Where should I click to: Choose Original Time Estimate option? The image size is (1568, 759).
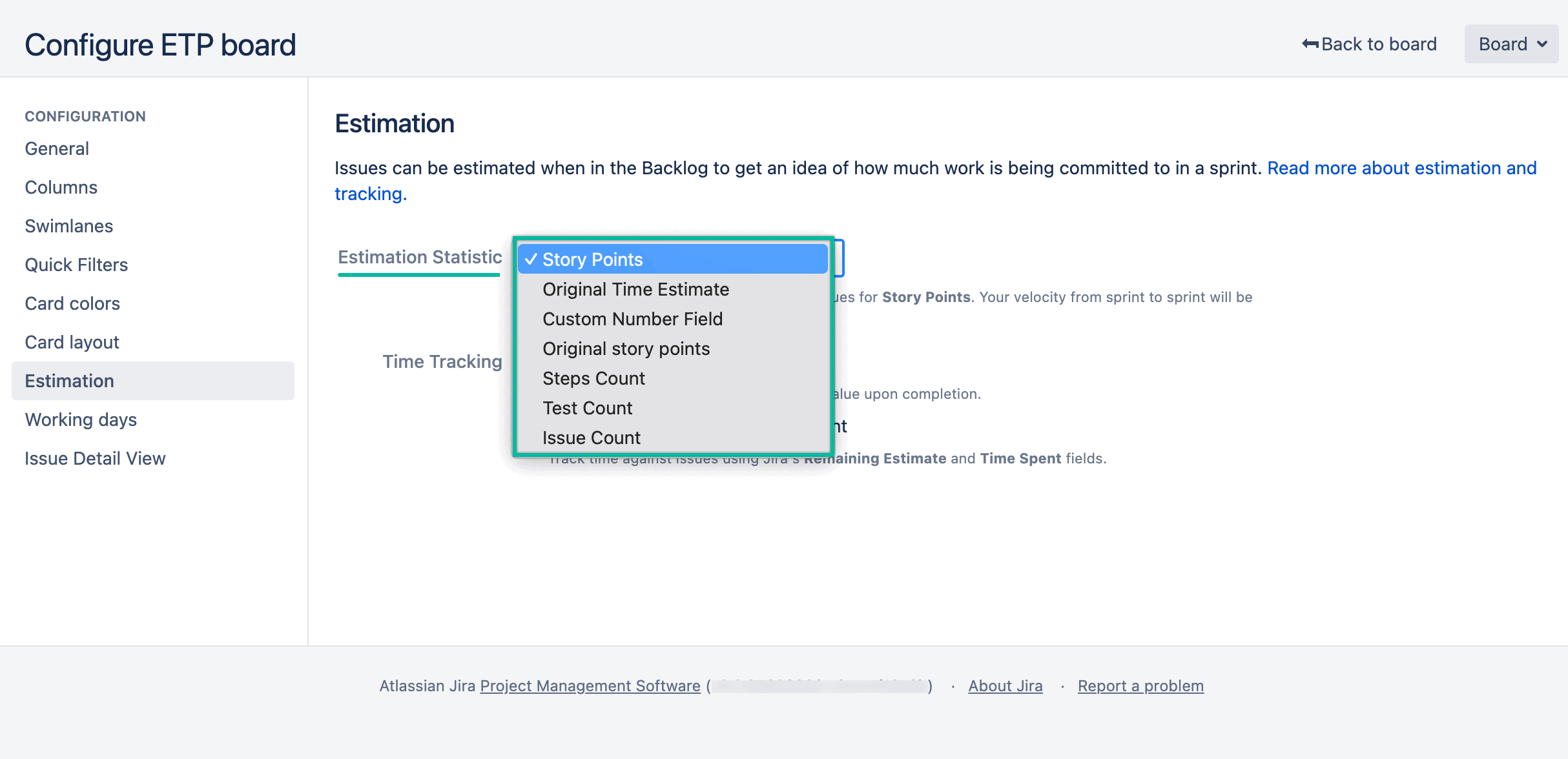[x=635, y=289]
